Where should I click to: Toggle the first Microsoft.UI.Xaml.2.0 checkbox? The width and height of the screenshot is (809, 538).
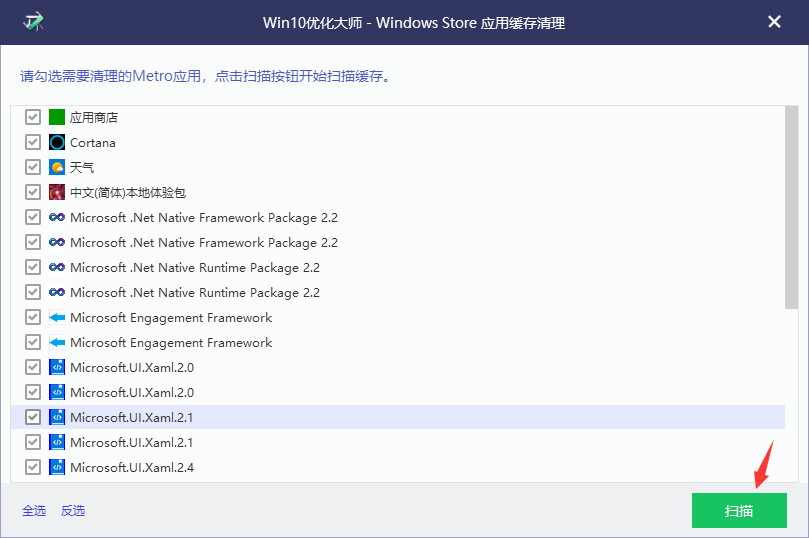pos(33,367)
